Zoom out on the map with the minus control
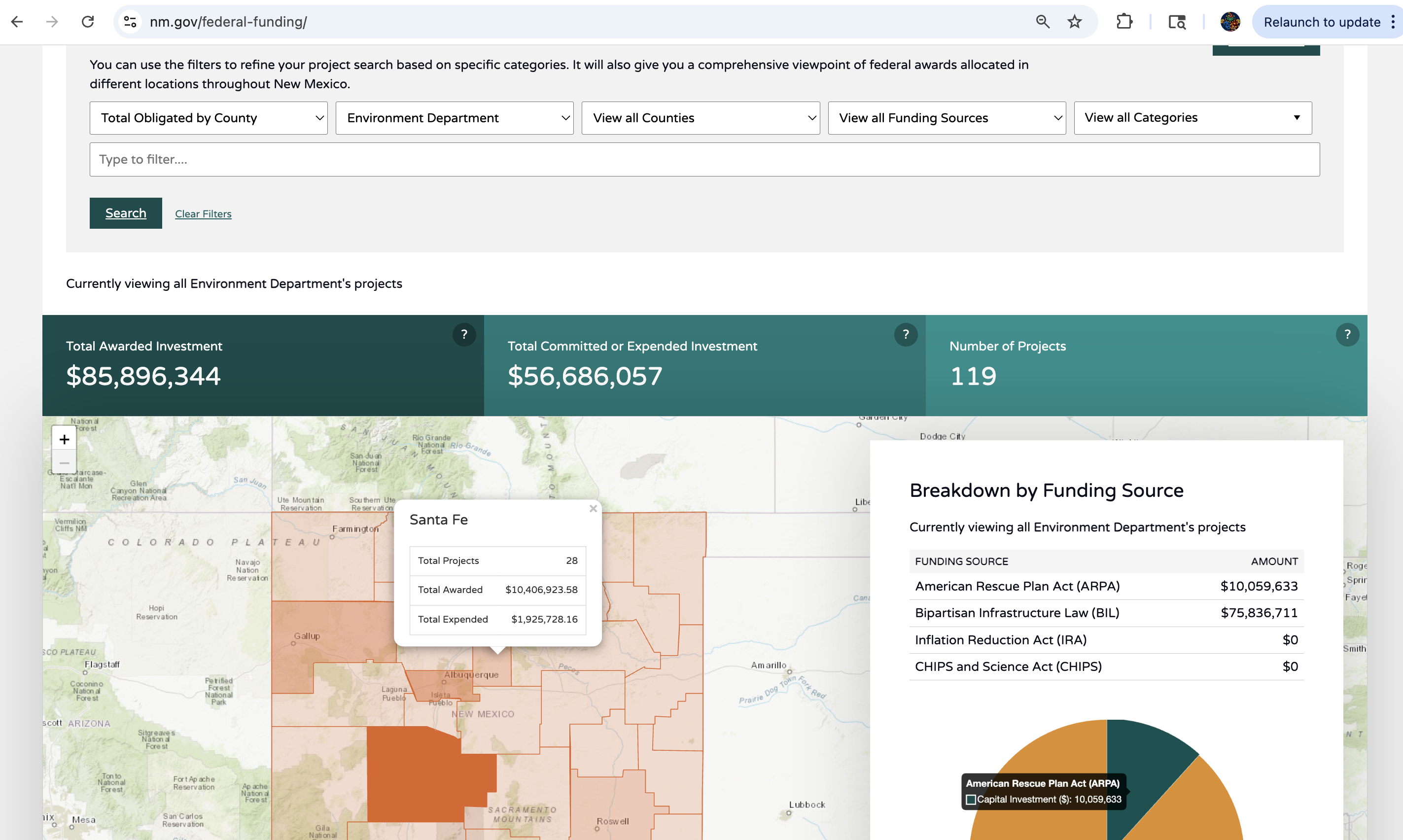This screenshot has width=1403, height=840. click(x=64, y=462)
